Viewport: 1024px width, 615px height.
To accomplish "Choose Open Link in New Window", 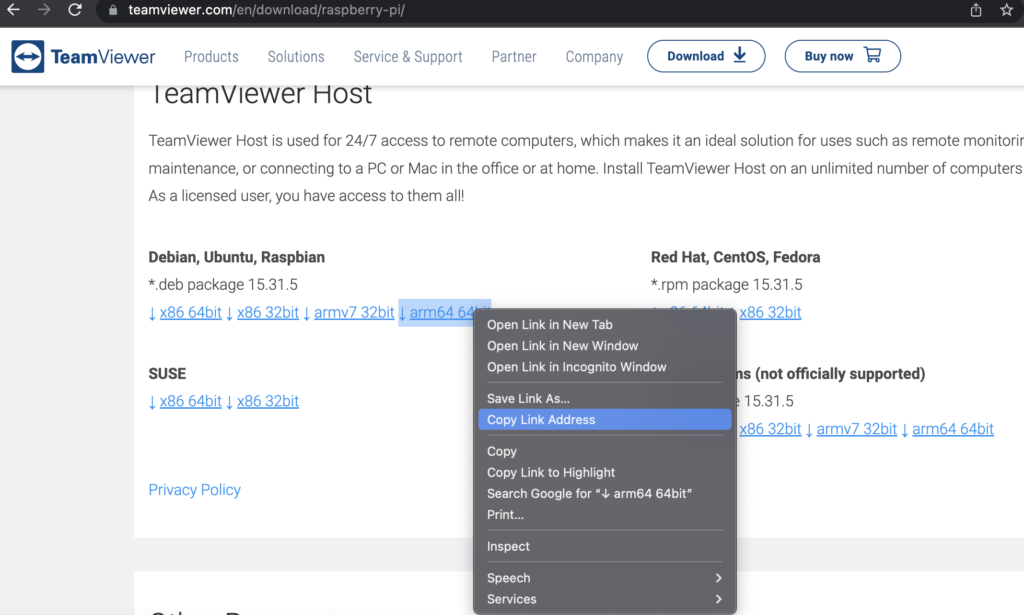I will pos(605,346).
